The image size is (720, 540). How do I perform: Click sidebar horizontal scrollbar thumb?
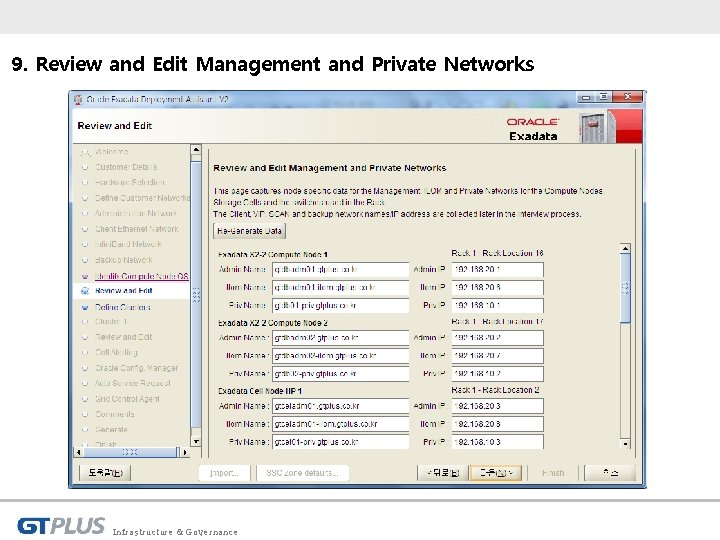(130, 452)
